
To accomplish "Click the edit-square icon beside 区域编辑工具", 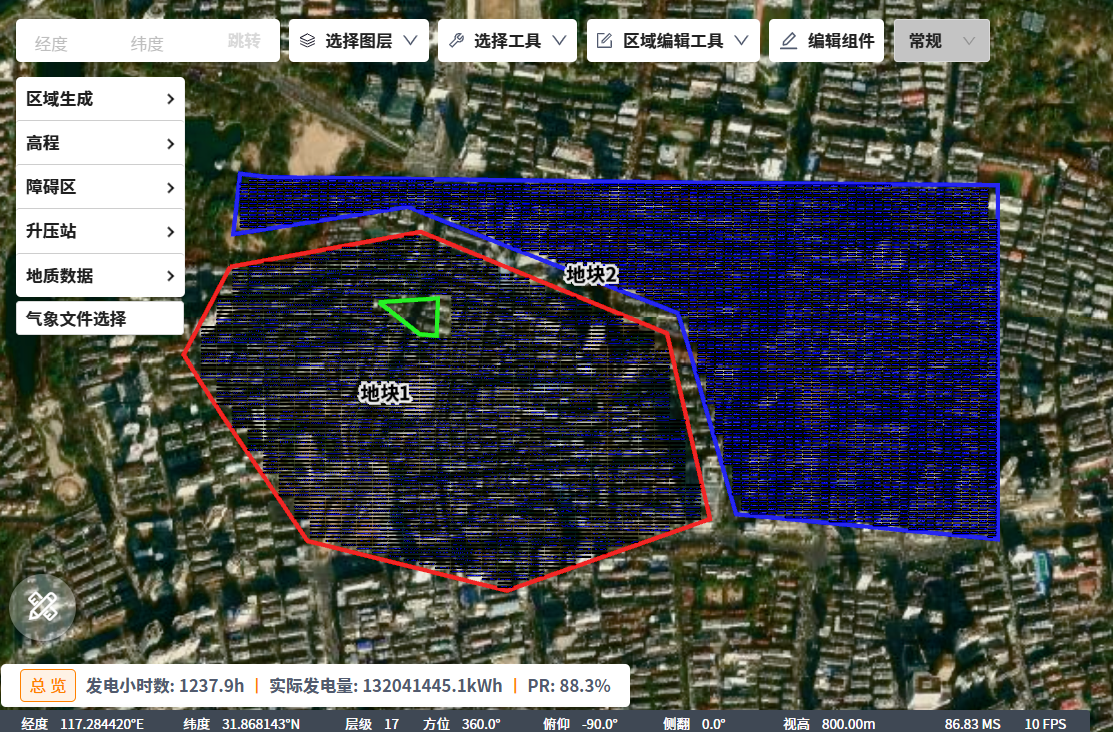I will click(604, 41).
